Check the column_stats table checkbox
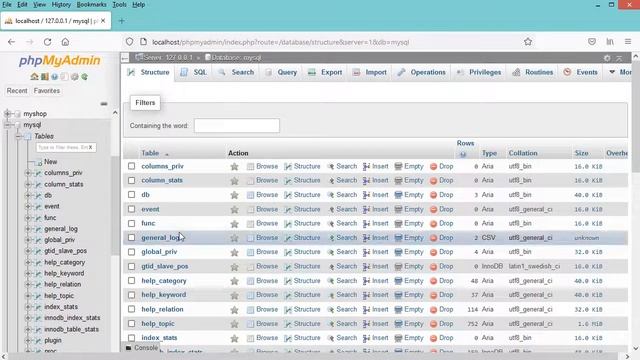 click(x=131, y=180)
